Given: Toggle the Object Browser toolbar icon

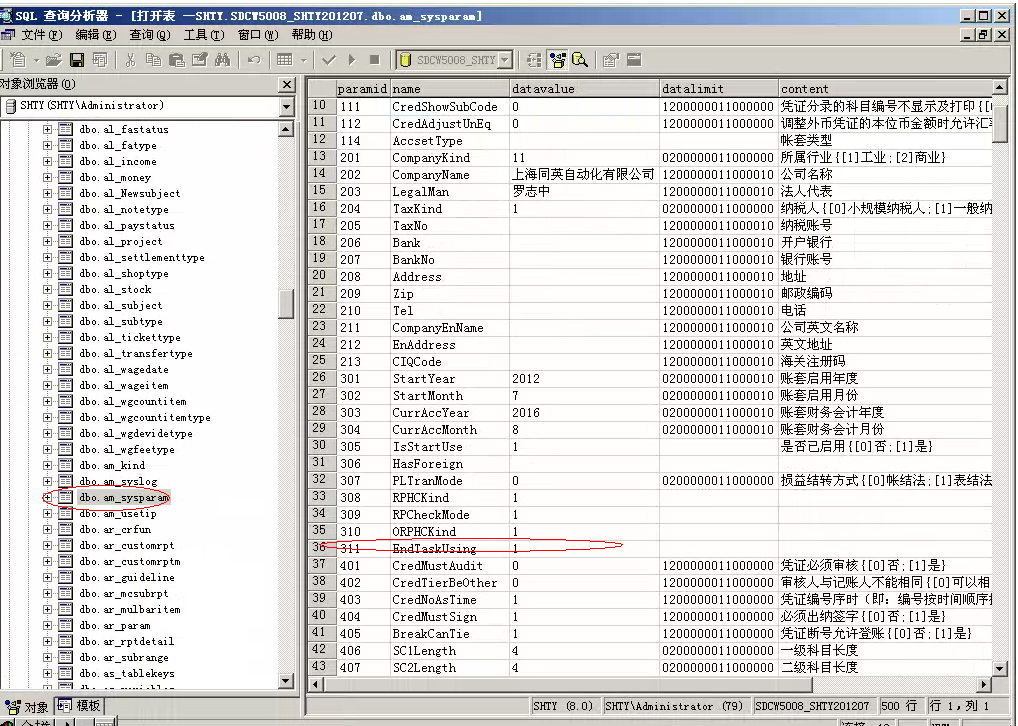Looking at the screenshot, I should point(557,60).
